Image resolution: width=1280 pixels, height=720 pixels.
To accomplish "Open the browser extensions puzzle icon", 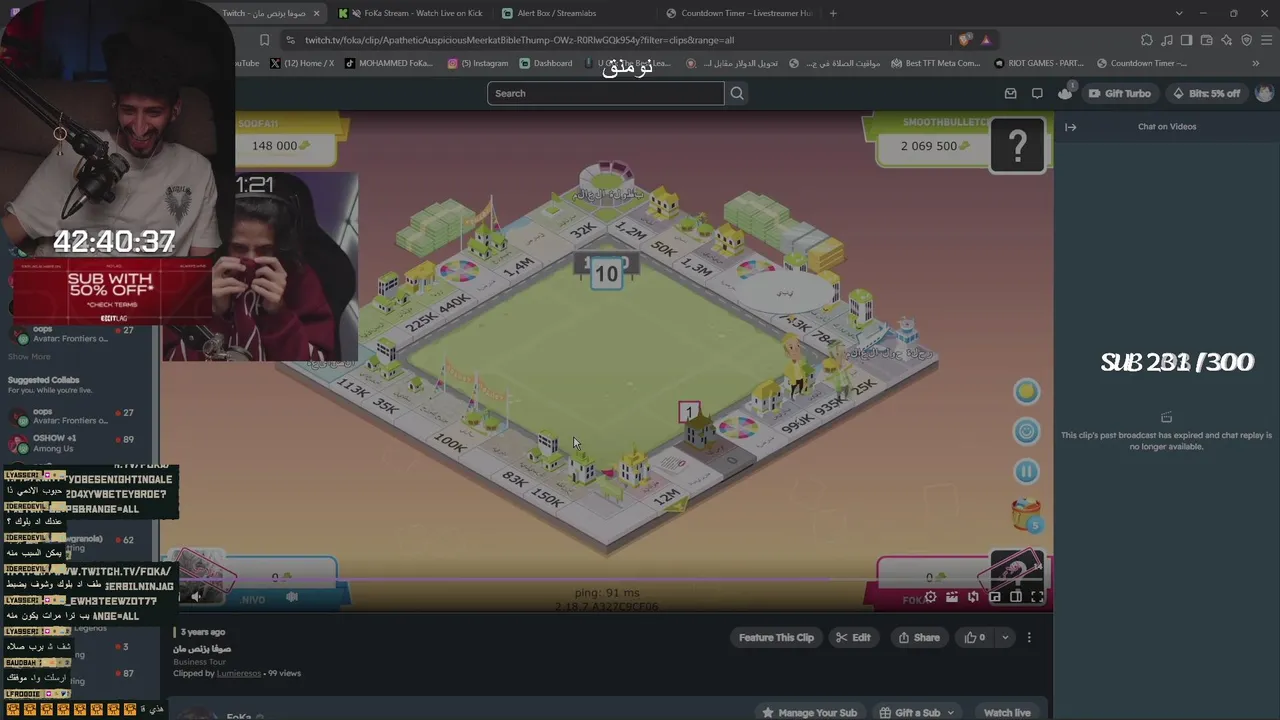I will (x=1146, y=40).
